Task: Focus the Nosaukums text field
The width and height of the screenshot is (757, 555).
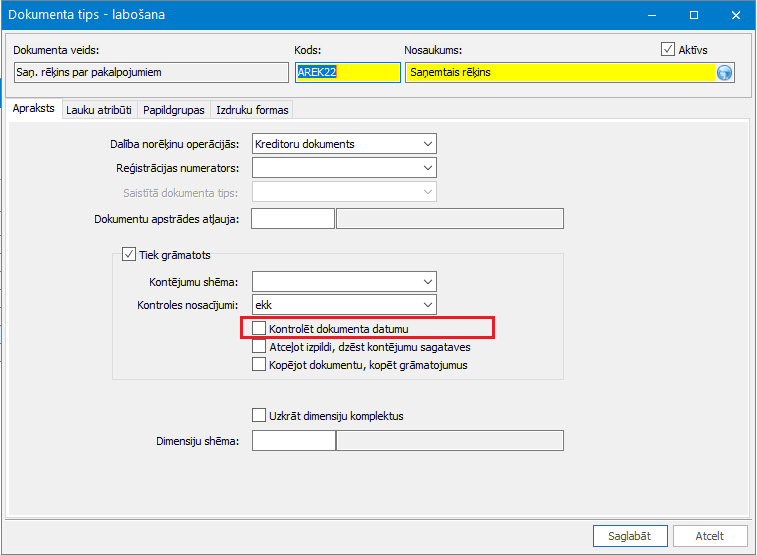Action: pos(558,72)
